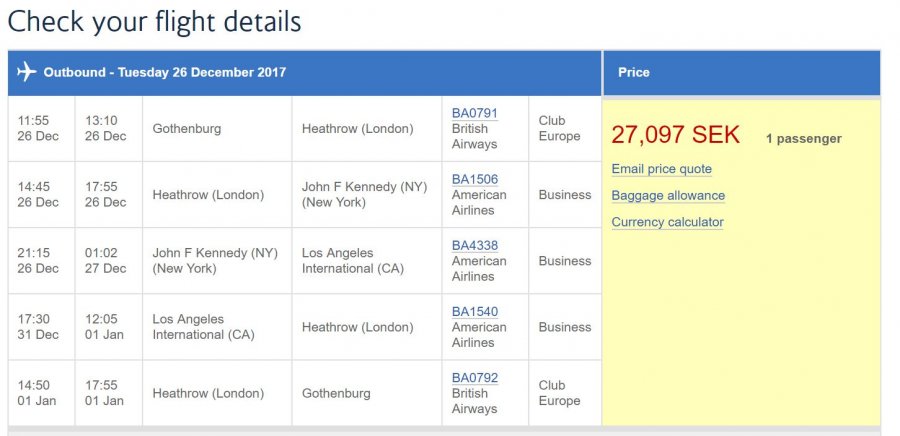Select flight number link BA4338

[474, 245]
